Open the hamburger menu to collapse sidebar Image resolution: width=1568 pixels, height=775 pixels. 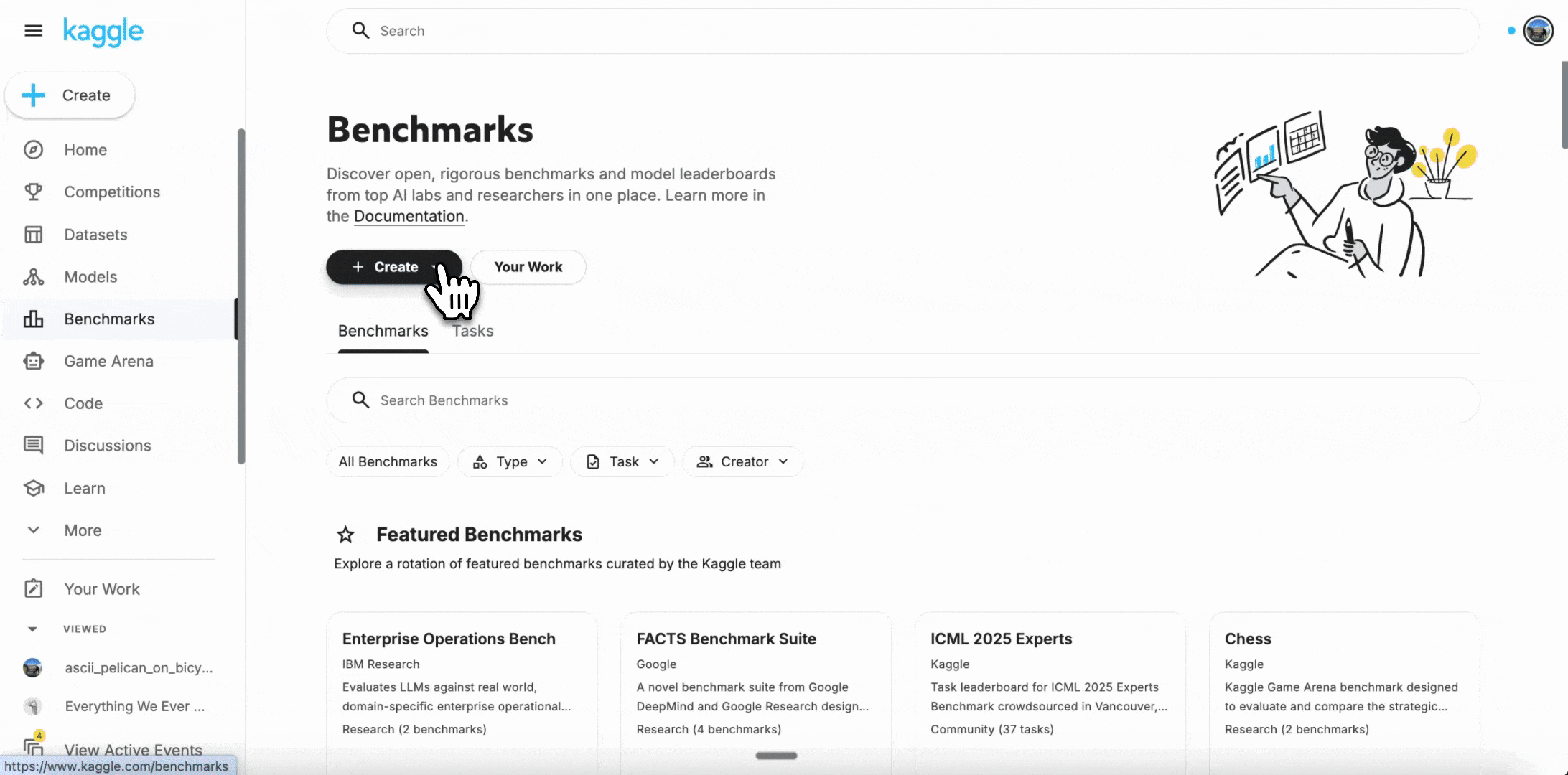tap(33, 31)
